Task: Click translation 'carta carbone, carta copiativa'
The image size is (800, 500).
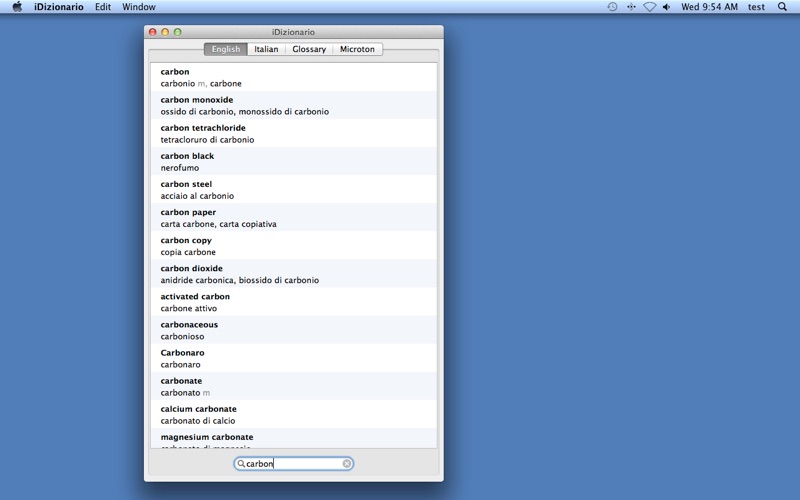Action: point(218,224)
